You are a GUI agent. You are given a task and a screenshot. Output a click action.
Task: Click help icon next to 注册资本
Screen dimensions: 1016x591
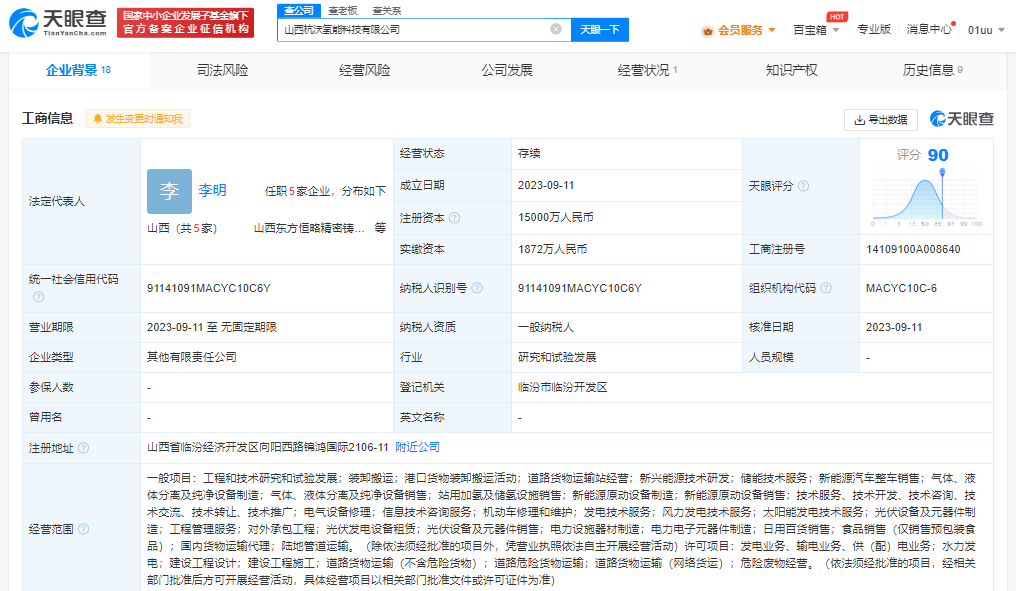455,218
